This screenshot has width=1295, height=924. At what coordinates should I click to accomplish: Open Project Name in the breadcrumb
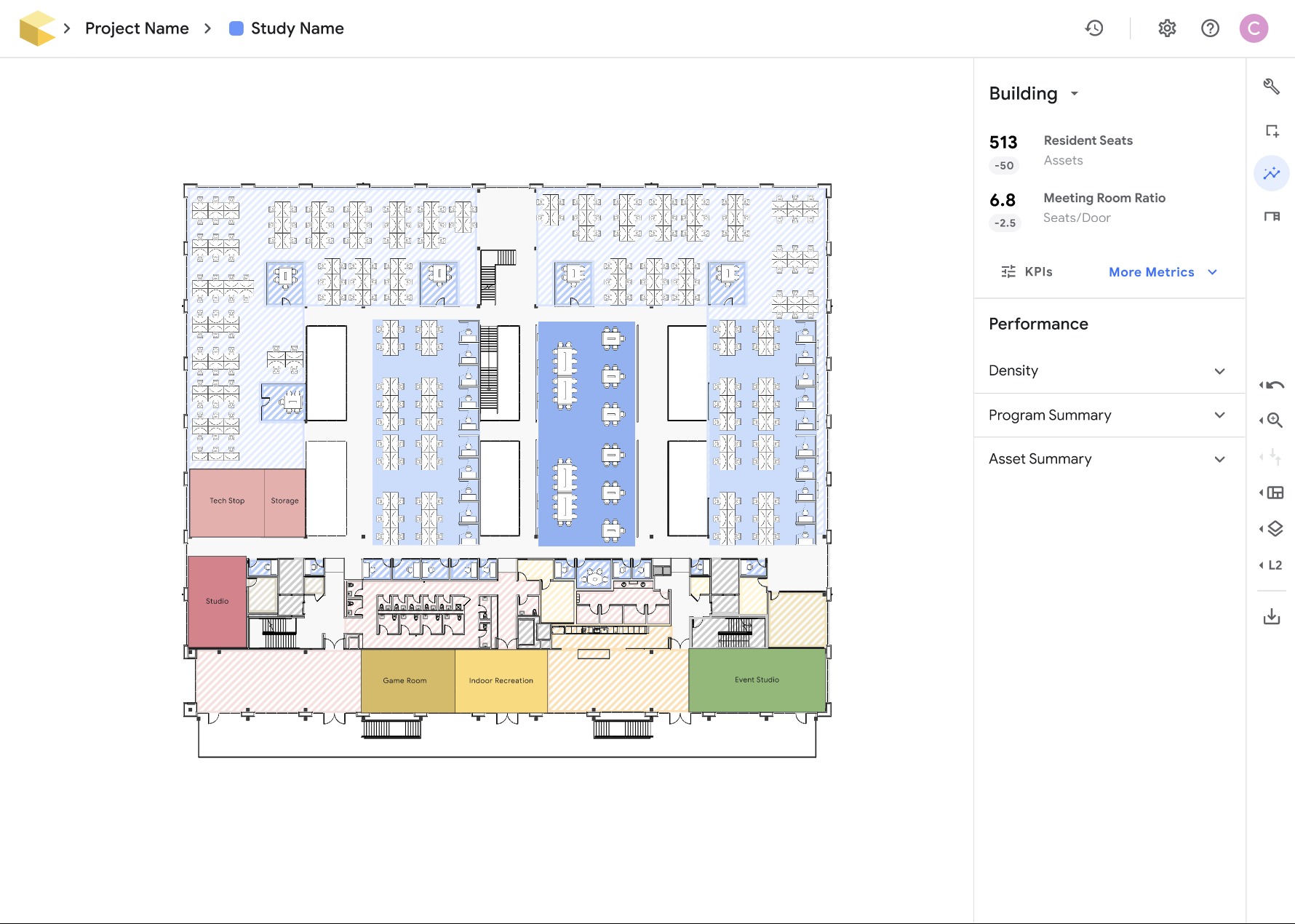(137, 28)
